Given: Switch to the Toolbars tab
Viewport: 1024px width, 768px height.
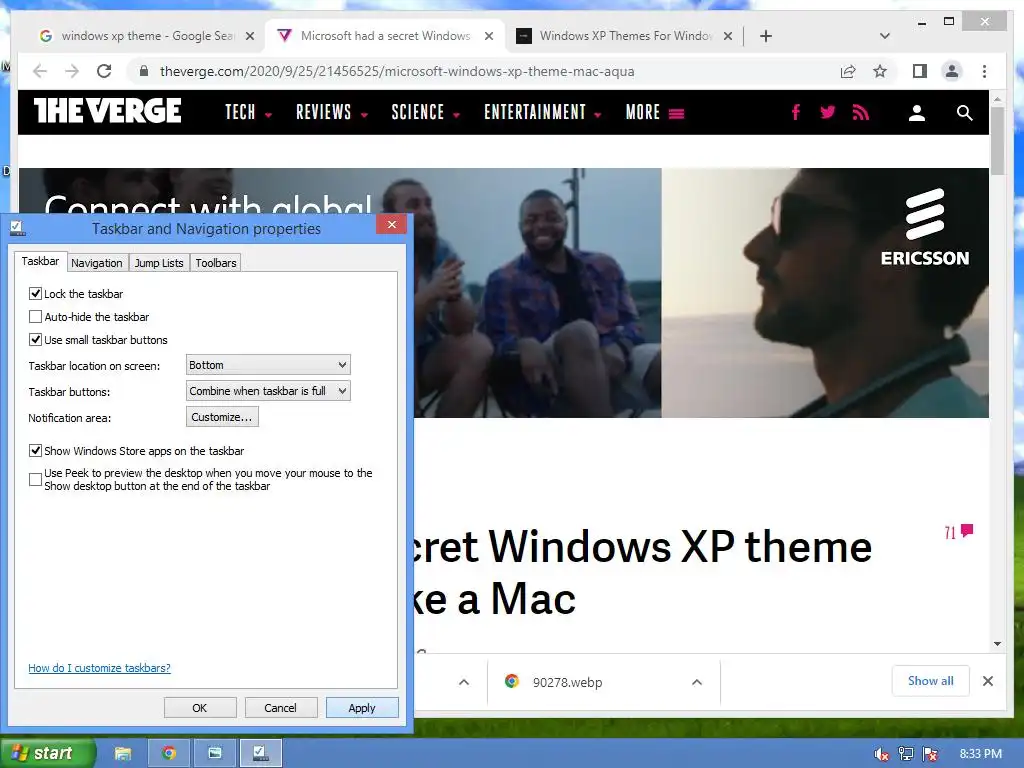Looking at the screenshot, I should [216, 263].
